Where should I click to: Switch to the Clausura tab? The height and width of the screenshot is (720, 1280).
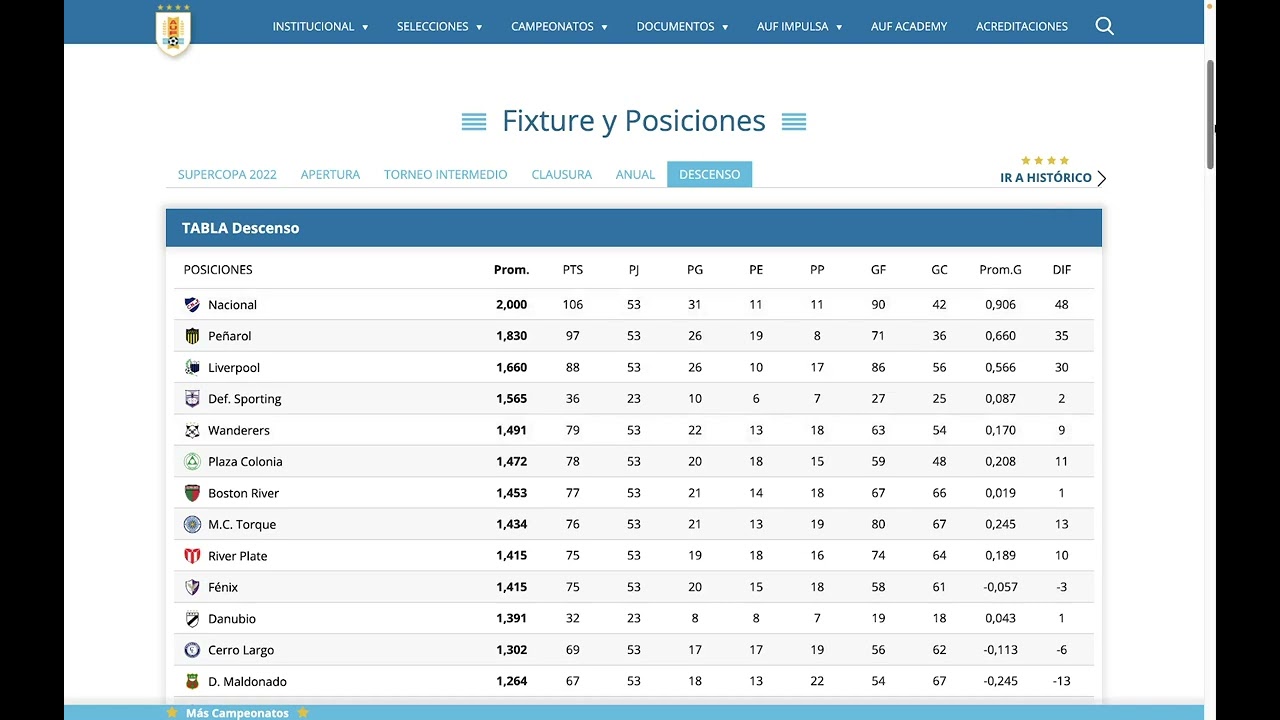[x=562, y=174]
